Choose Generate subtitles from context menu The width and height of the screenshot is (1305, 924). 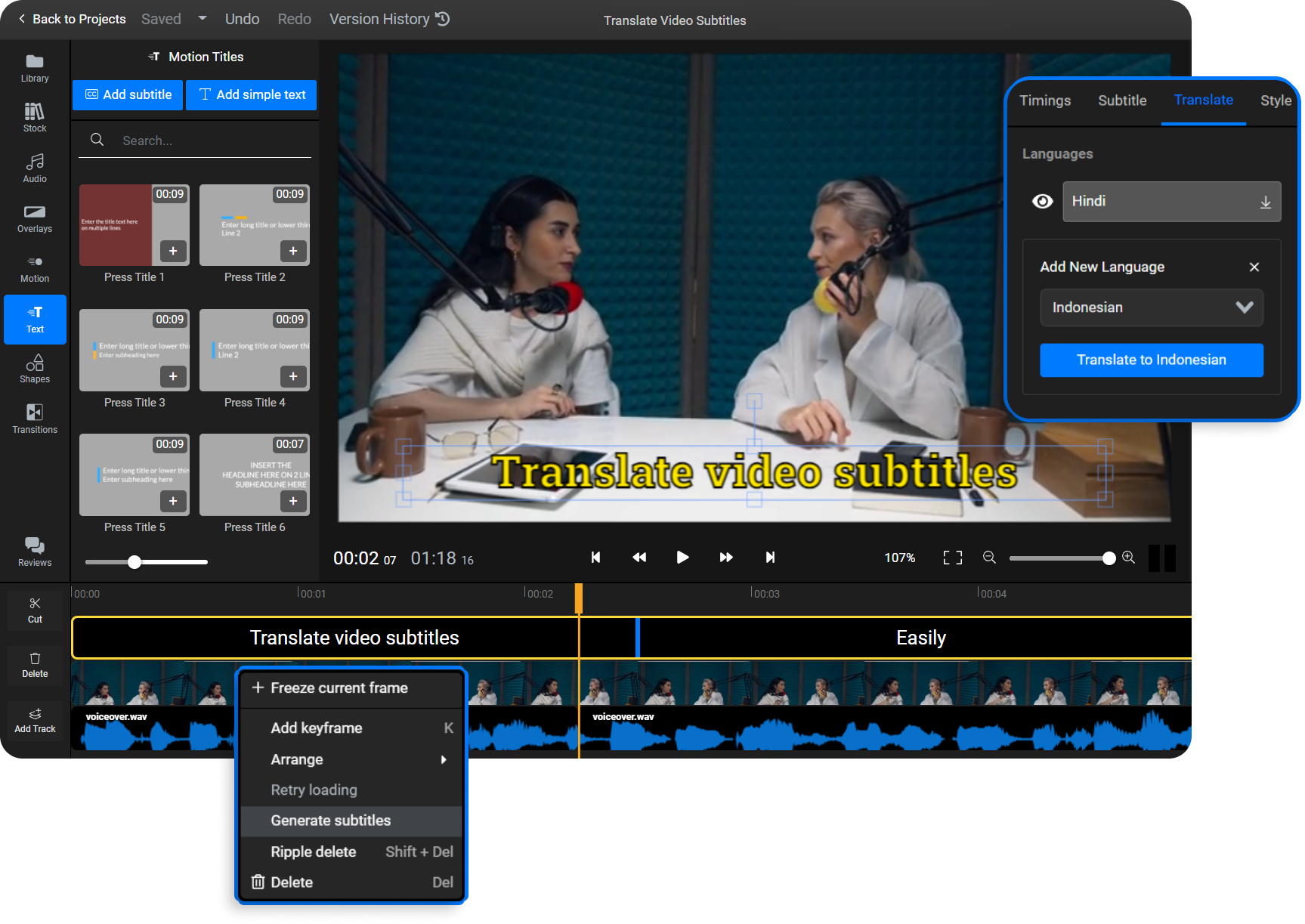coord(331,820)
